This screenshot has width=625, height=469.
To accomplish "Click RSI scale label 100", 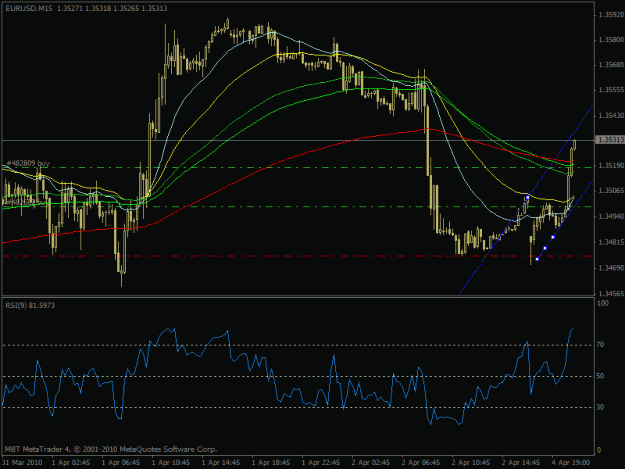I will pyautogui.click(x=603, y=303).
